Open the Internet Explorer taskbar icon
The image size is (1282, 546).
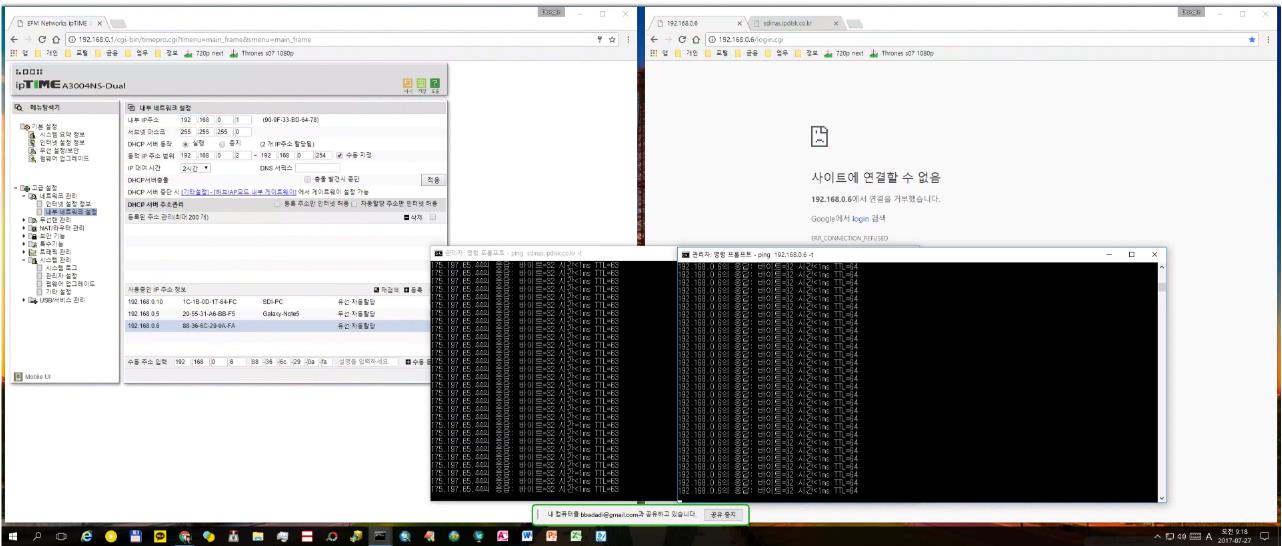(x=88, y=536)
